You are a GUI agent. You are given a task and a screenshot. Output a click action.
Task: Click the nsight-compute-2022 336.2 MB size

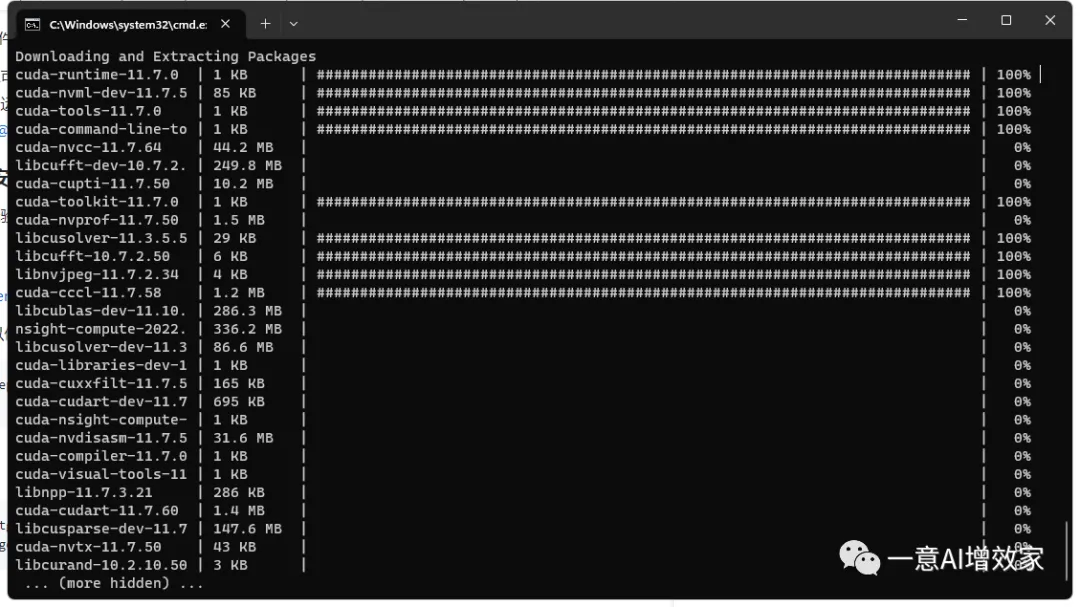[x=247, y=329]
